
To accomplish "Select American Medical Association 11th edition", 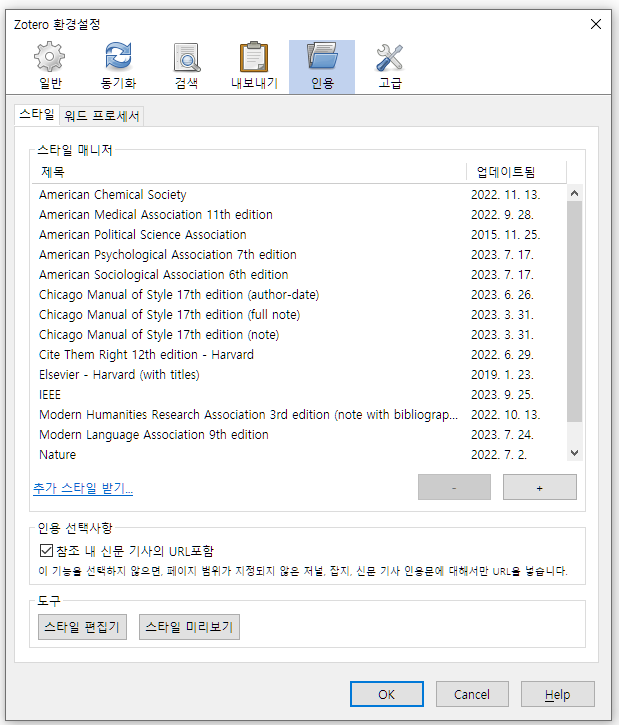I will click(x=299, y=215).
